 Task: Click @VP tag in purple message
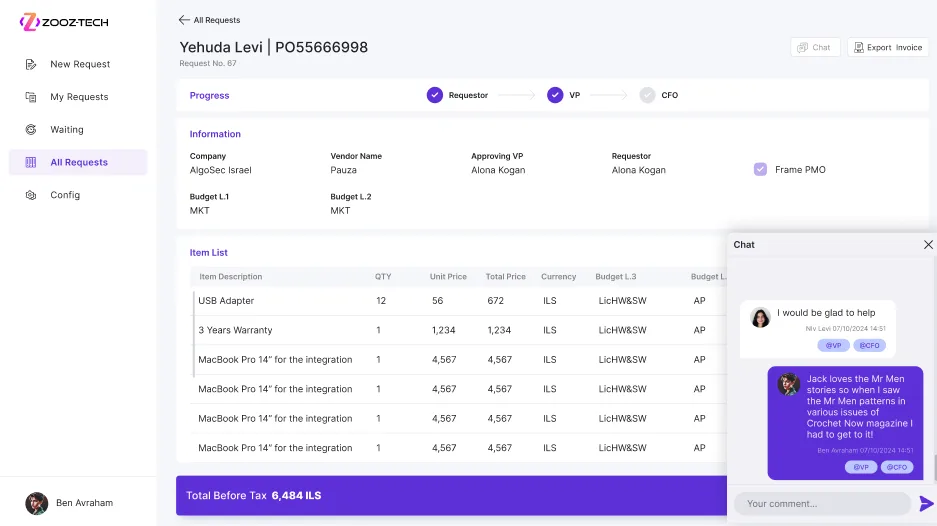861,467
